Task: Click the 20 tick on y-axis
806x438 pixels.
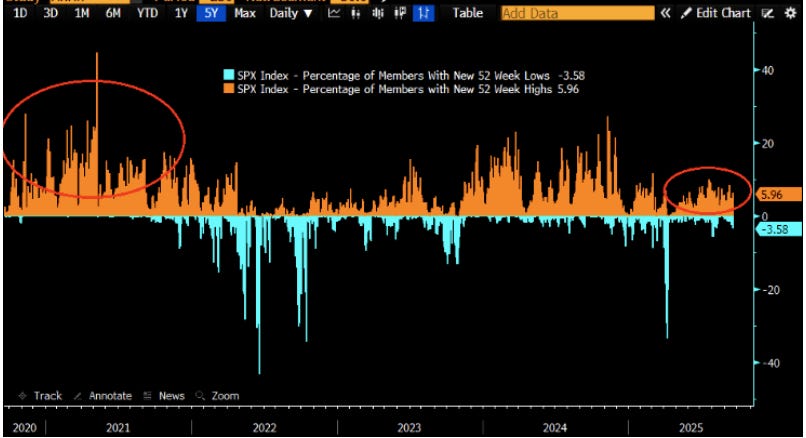Action: [767, 144]
